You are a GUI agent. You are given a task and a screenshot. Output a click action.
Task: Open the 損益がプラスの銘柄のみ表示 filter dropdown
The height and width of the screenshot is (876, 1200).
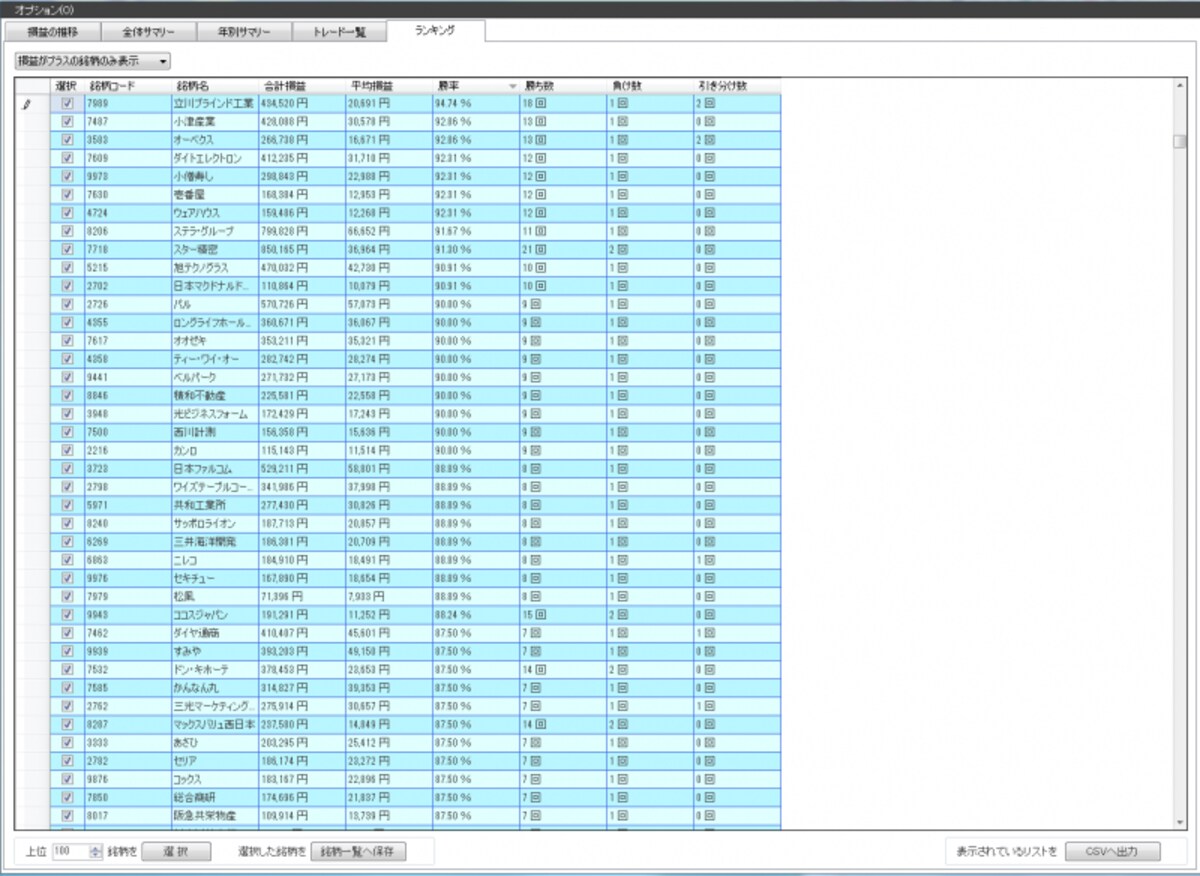(x=92, y=61)
